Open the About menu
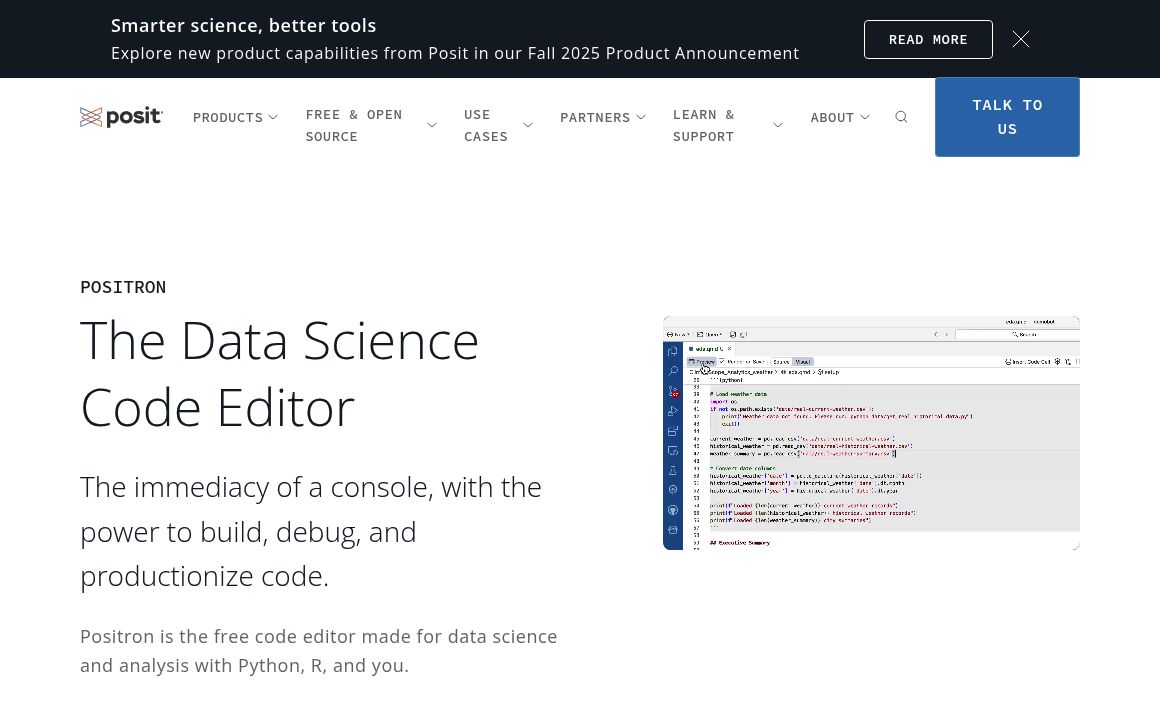This screenshot has width=1160, height=720. 839,118
